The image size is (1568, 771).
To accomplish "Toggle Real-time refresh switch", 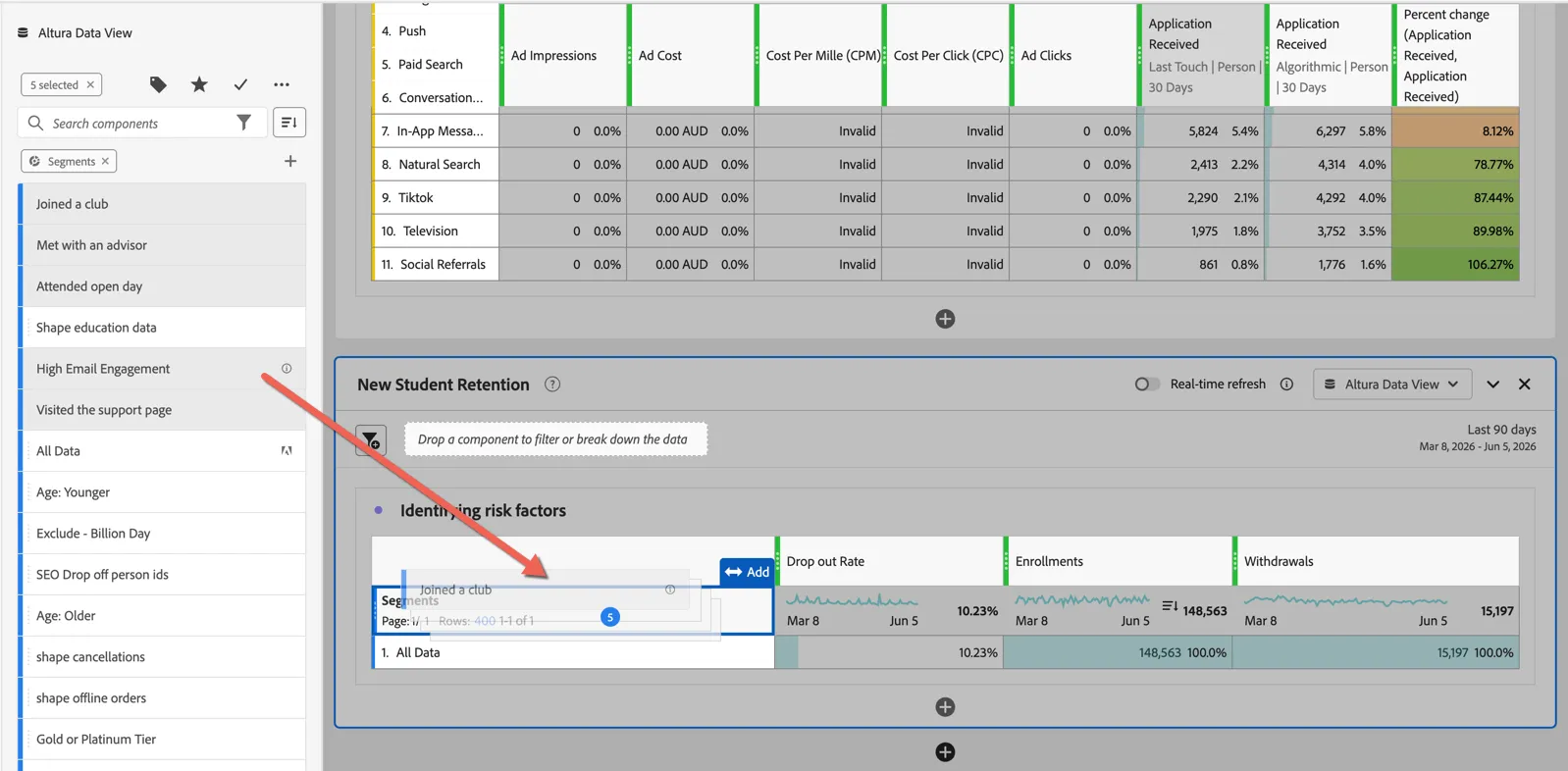I will [1147, 385].
